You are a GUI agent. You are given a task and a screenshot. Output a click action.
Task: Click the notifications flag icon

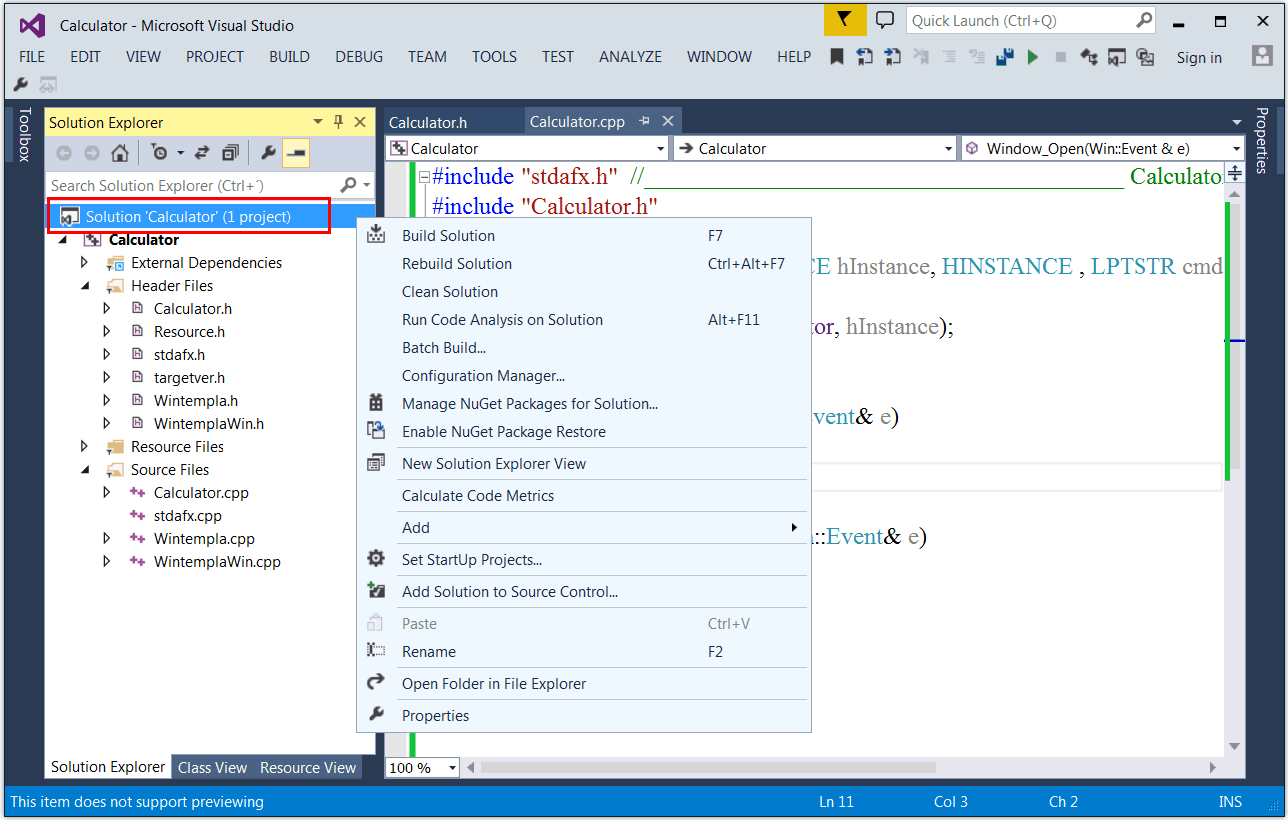(x=846, y=20)
